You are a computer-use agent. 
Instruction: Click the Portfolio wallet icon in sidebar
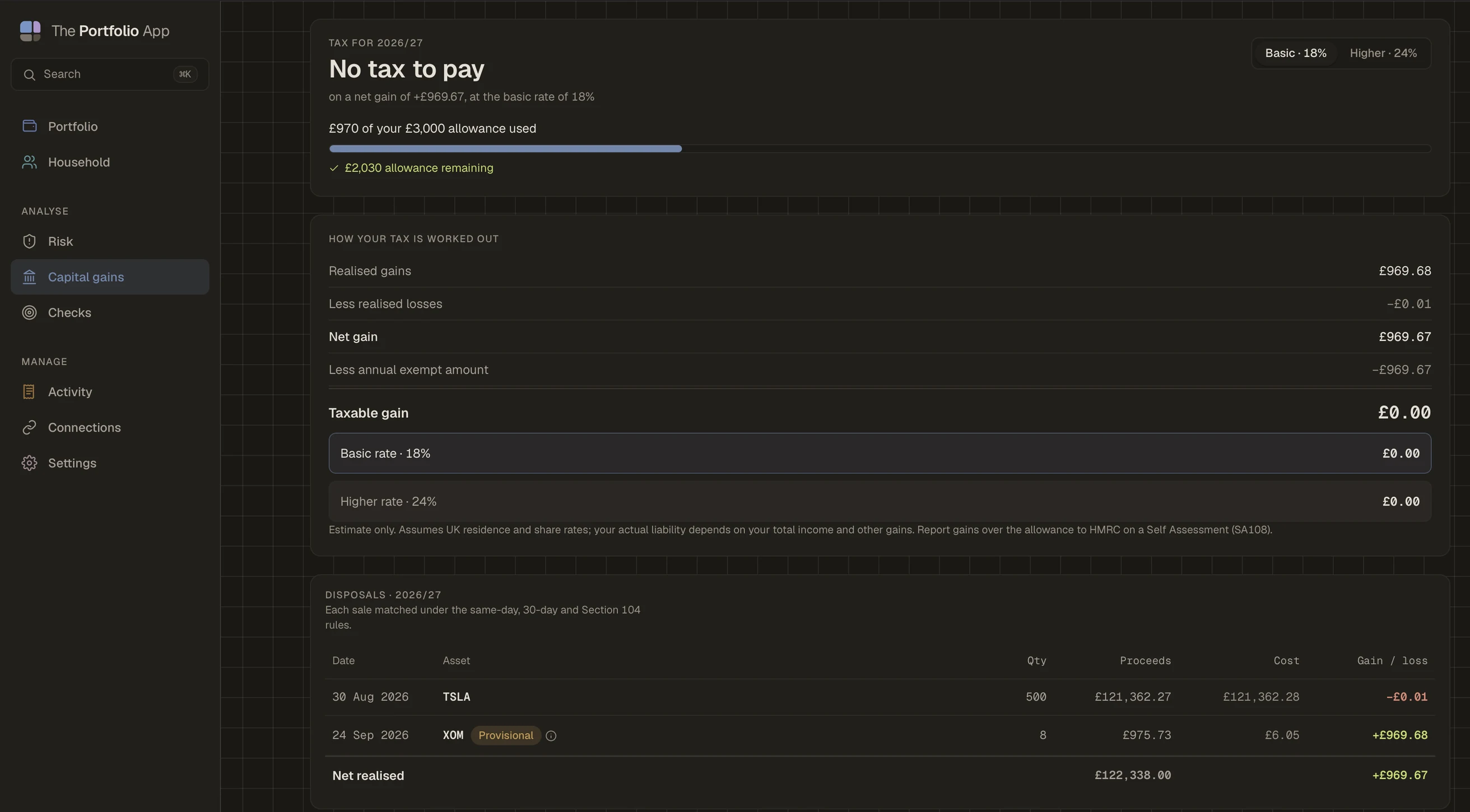click(x=29, y=126)
